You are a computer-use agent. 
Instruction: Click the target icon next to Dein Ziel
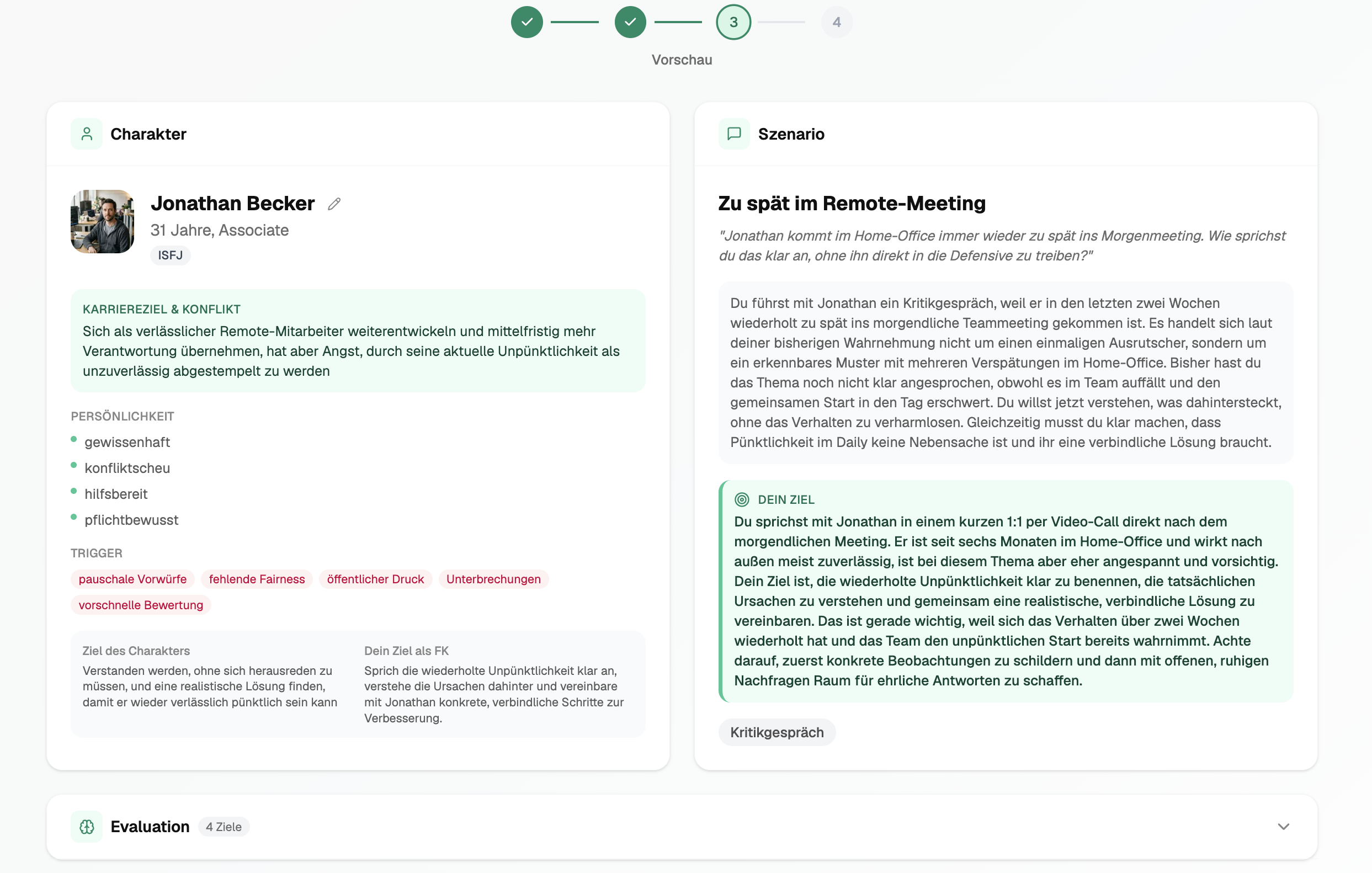coord(741,500)
